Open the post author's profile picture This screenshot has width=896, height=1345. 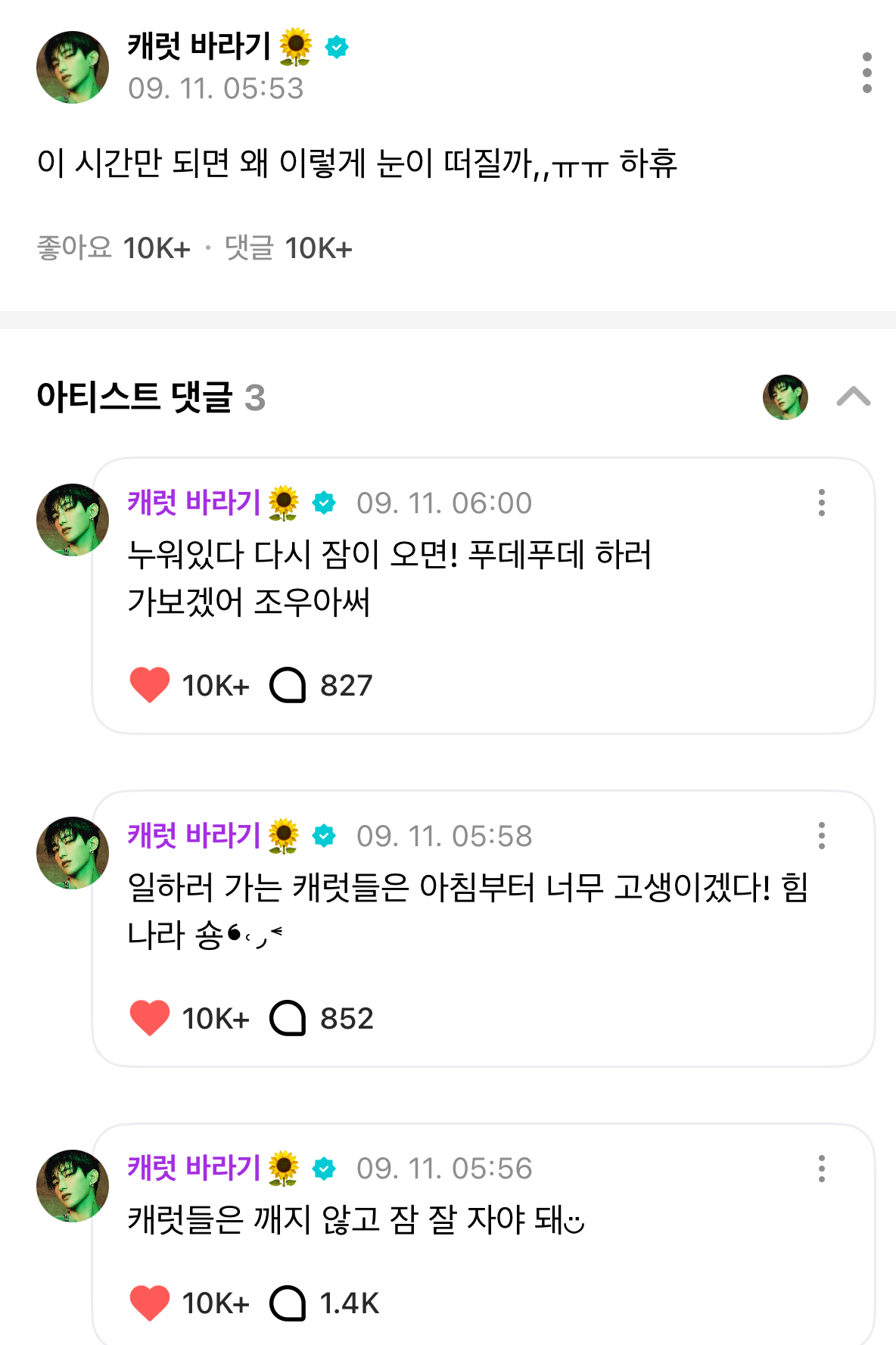pyautogui.click(x=73, y=67)
